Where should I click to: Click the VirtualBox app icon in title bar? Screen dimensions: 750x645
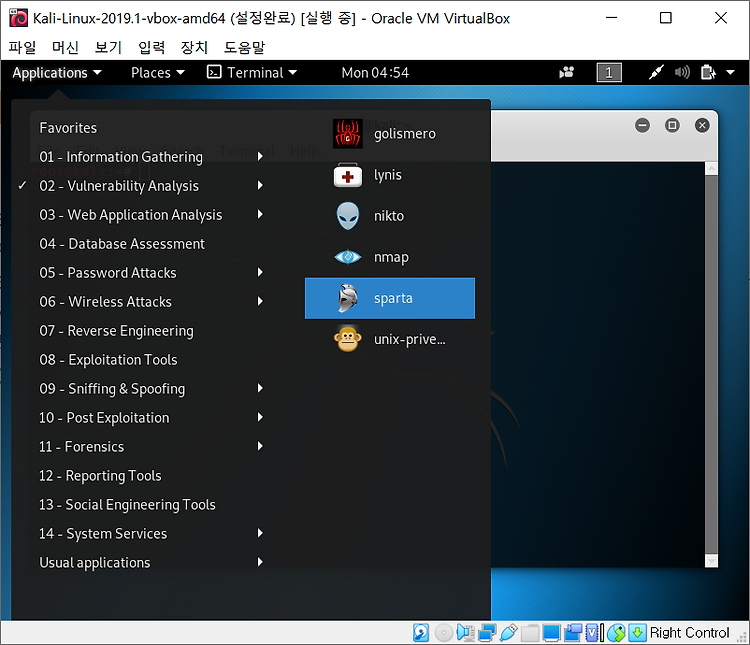[x=18, y=18]
